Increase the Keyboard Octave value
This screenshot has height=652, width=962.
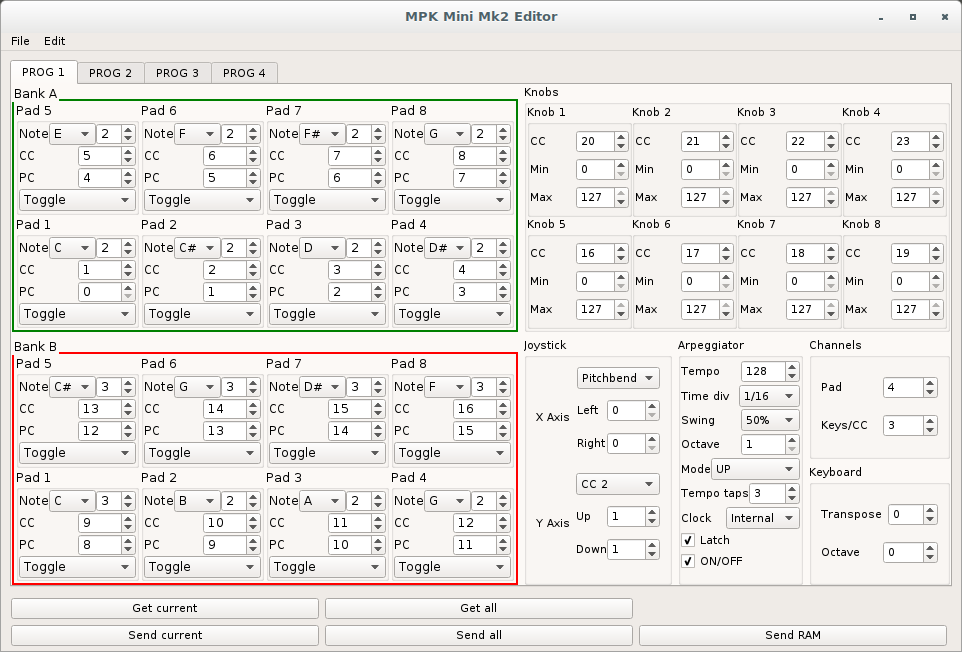click(931, 548)
